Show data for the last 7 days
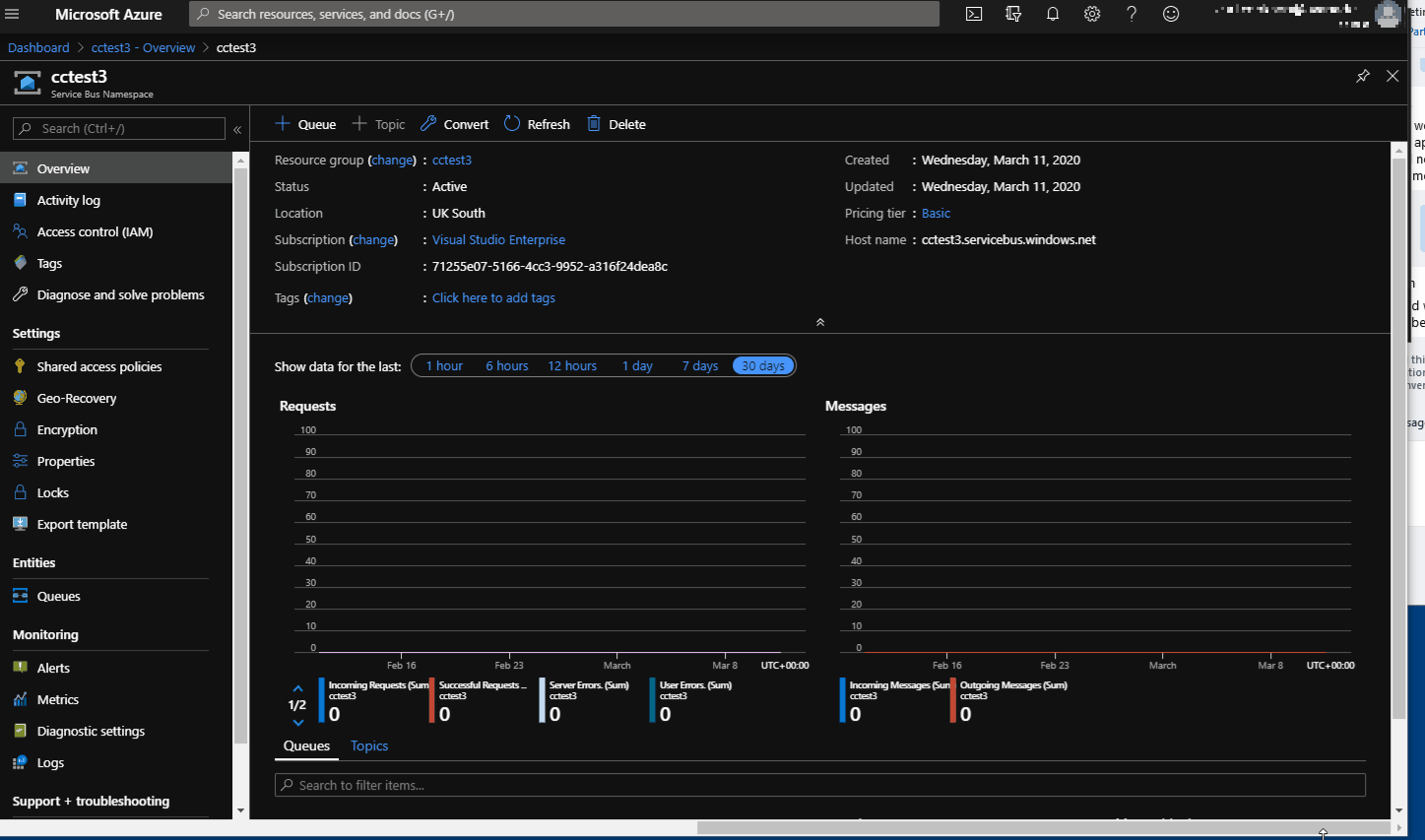 pos(700,366)
